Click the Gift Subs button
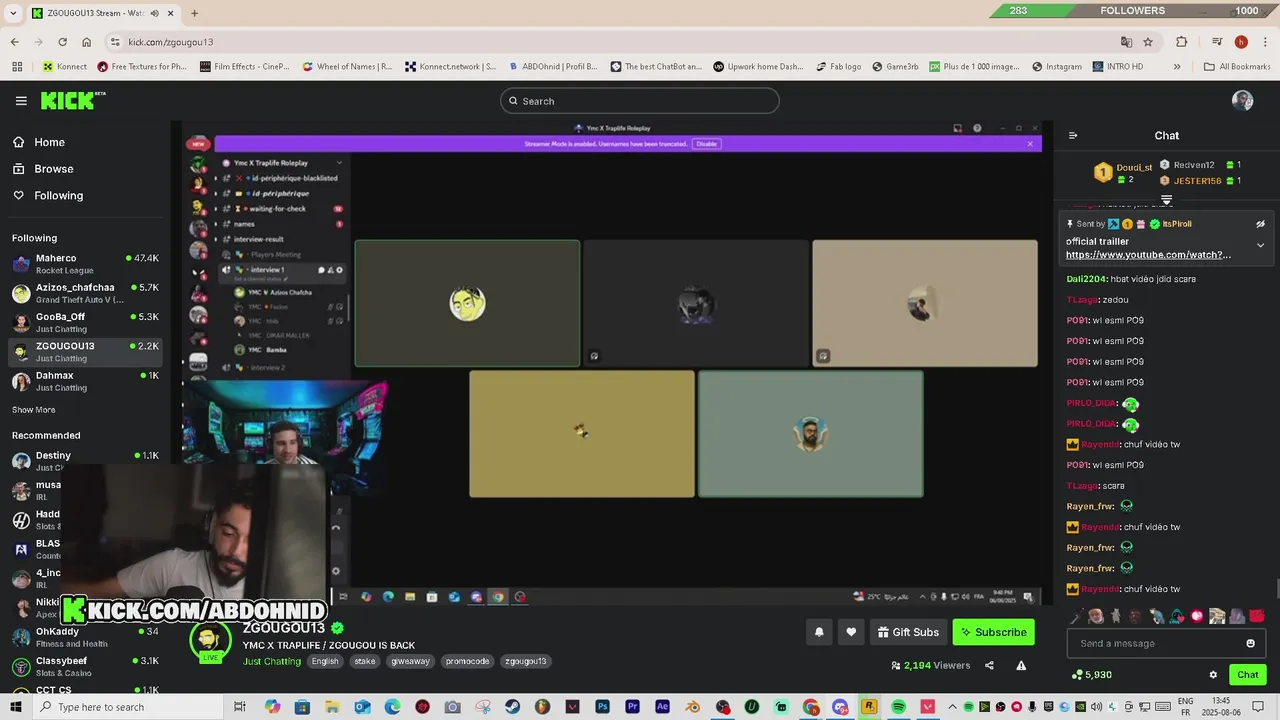Viewport: 1280px width, 720px height. [908, 632]
